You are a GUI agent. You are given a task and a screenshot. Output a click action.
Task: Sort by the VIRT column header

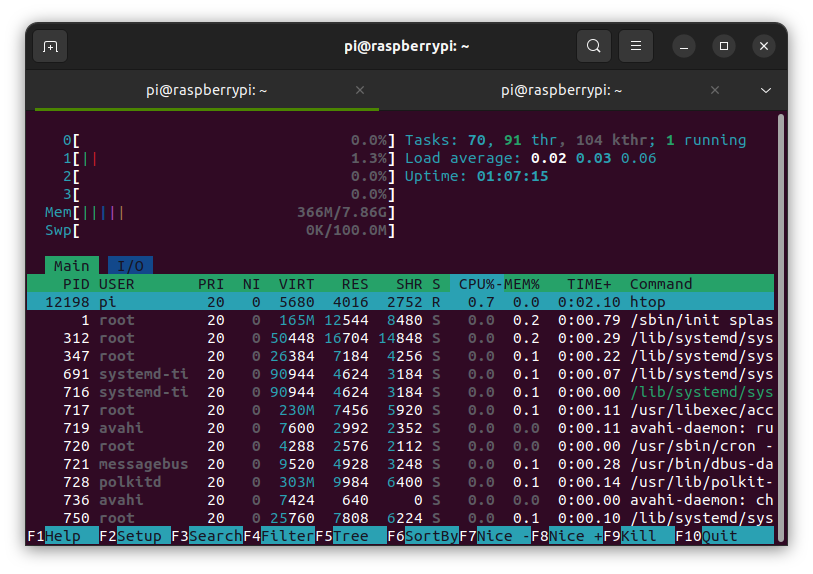click(297, 284)
